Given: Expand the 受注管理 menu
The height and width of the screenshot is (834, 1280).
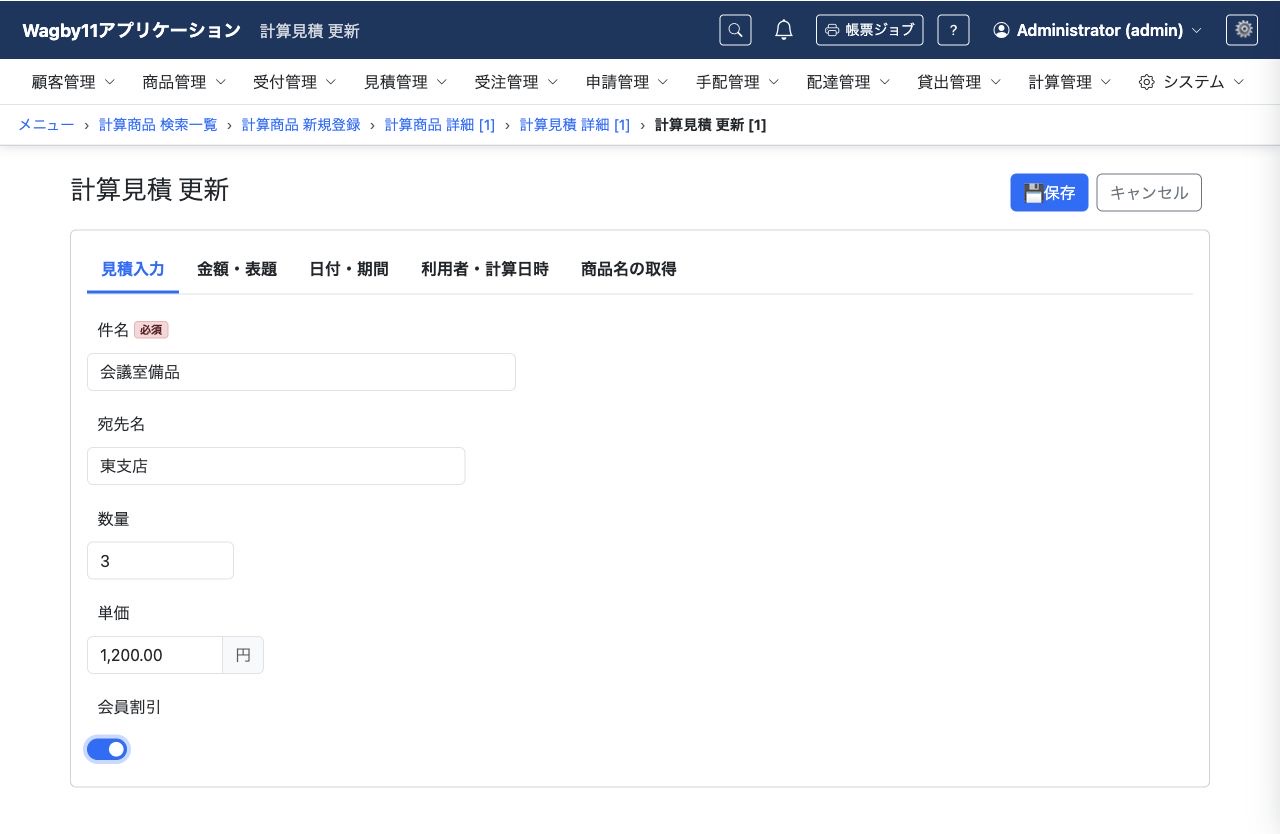Looking at the screenshot, I should tap(516, 82).
